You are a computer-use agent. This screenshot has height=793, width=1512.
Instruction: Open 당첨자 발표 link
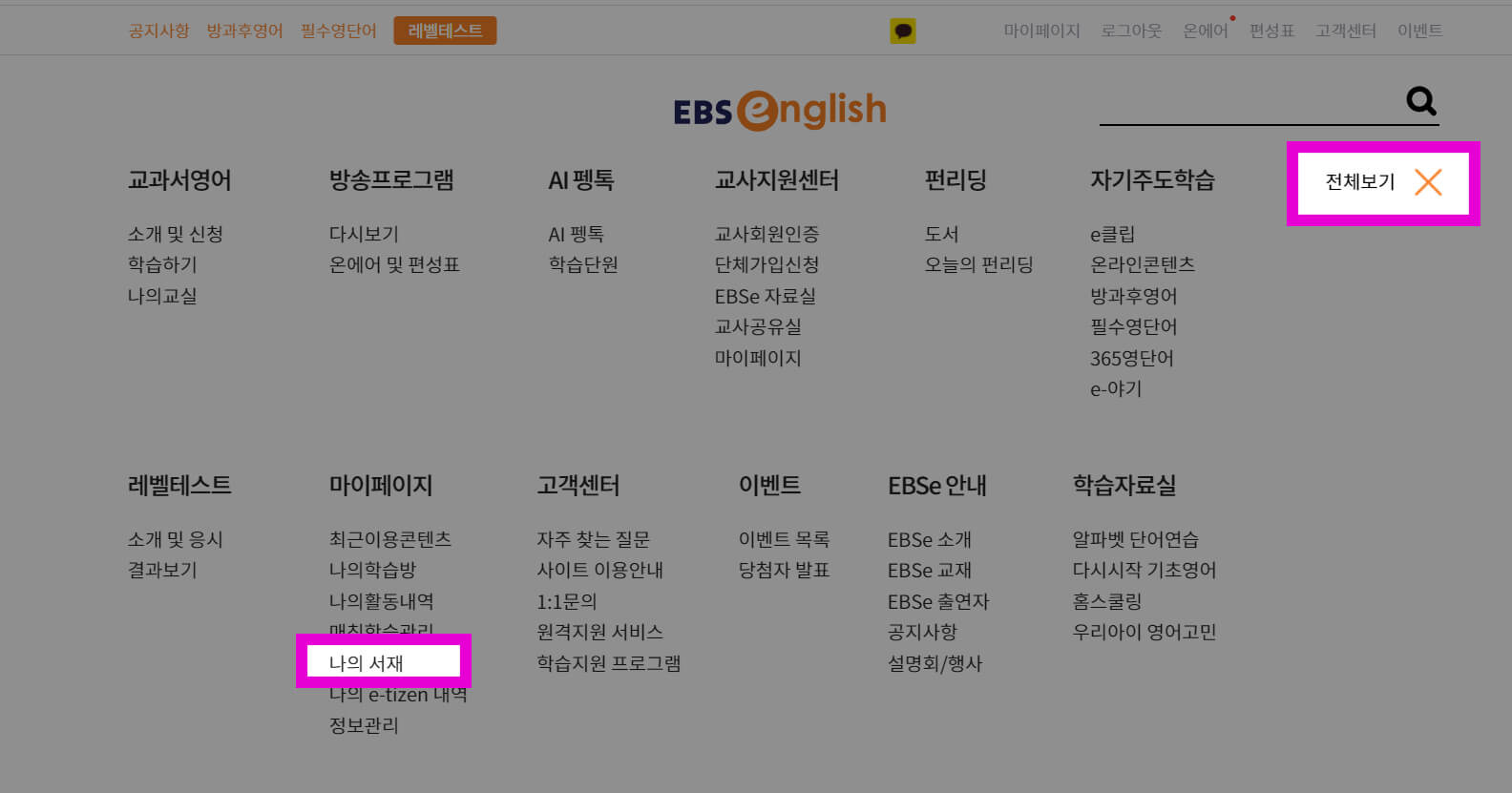pos(785,570)
